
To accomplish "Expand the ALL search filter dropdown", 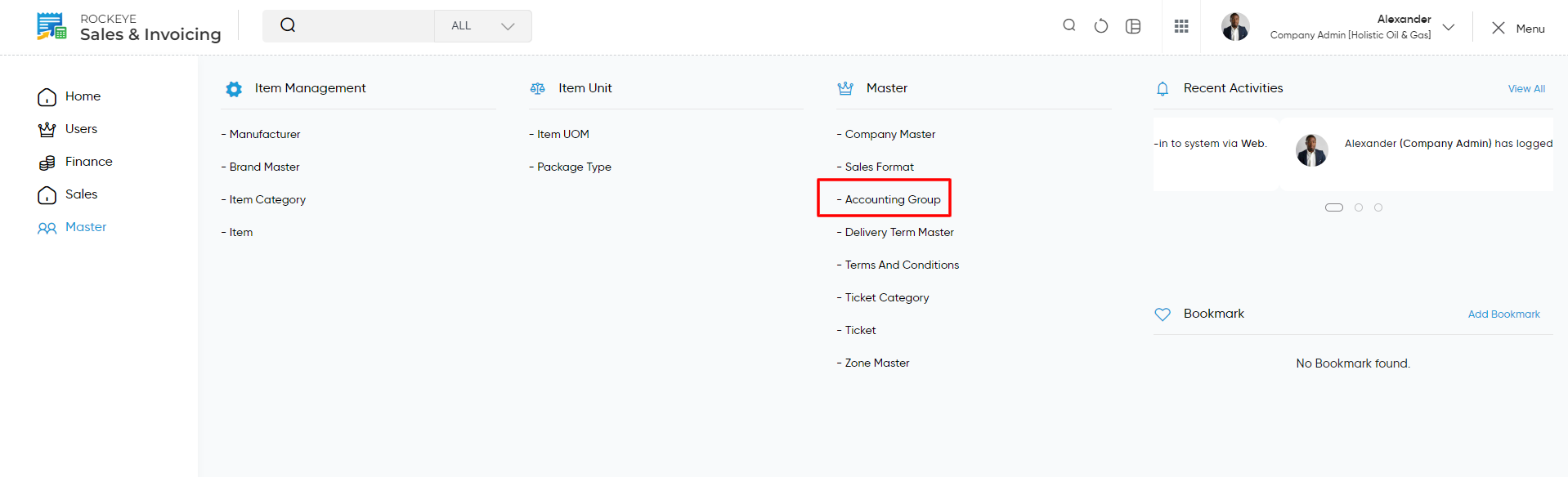I will pos(483,26).
